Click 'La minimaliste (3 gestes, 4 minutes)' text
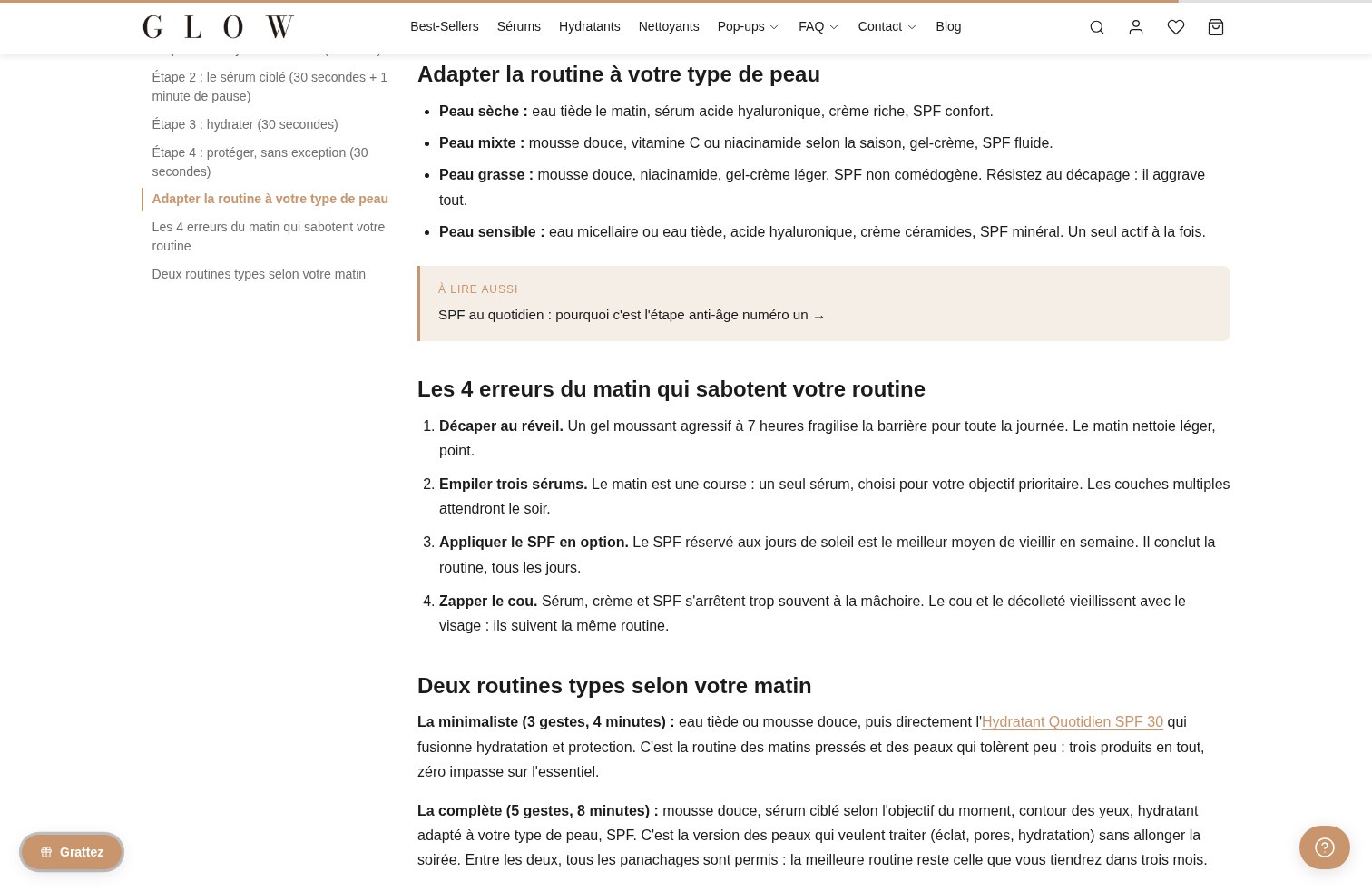This screenshot has height=891, width=1372. 546,722
